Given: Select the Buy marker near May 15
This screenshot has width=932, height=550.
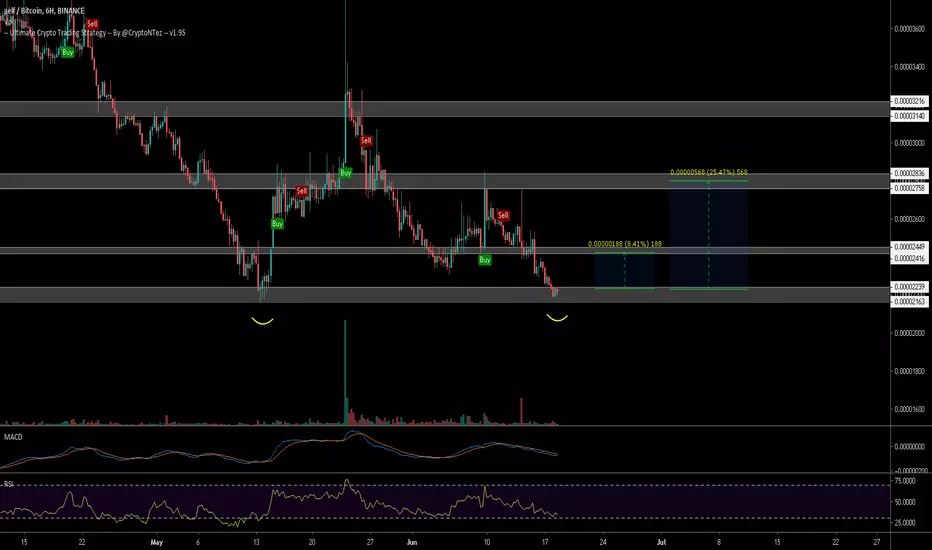Looking at the screenshot, I should click(277, 224).
